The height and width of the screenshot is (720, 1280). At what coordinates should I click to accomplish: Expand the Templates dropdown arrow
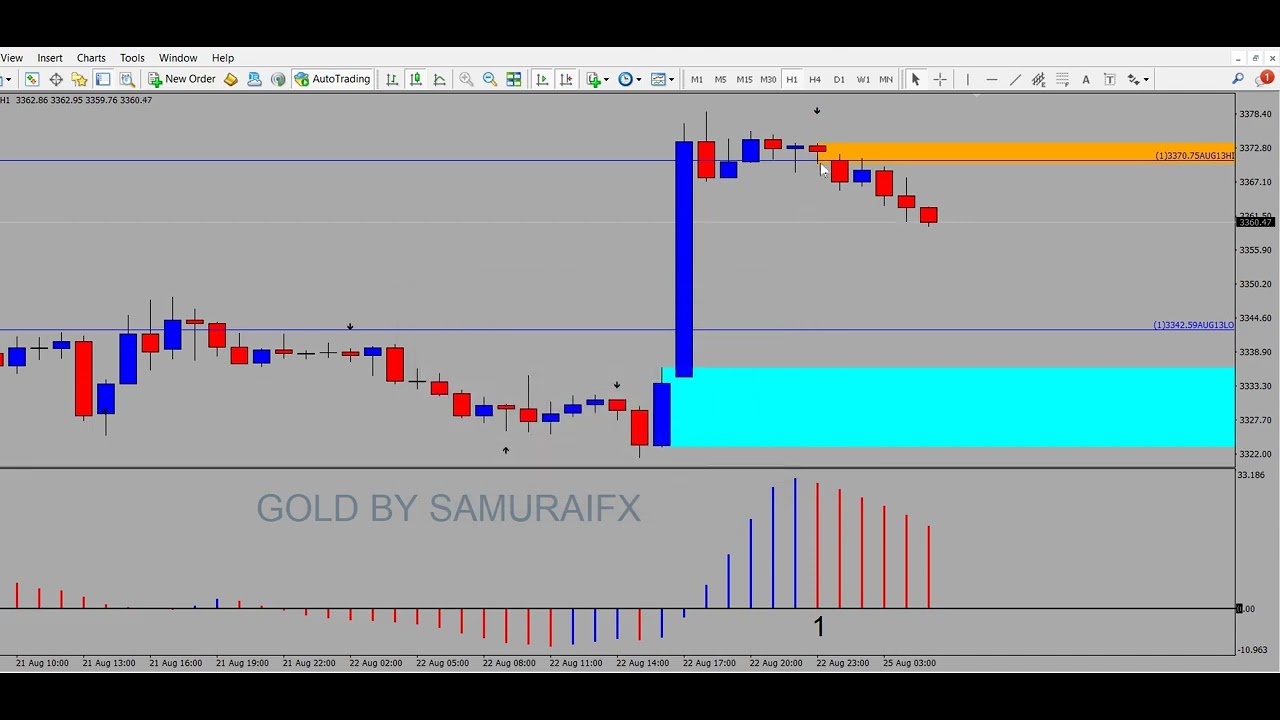tap(671, 79)
